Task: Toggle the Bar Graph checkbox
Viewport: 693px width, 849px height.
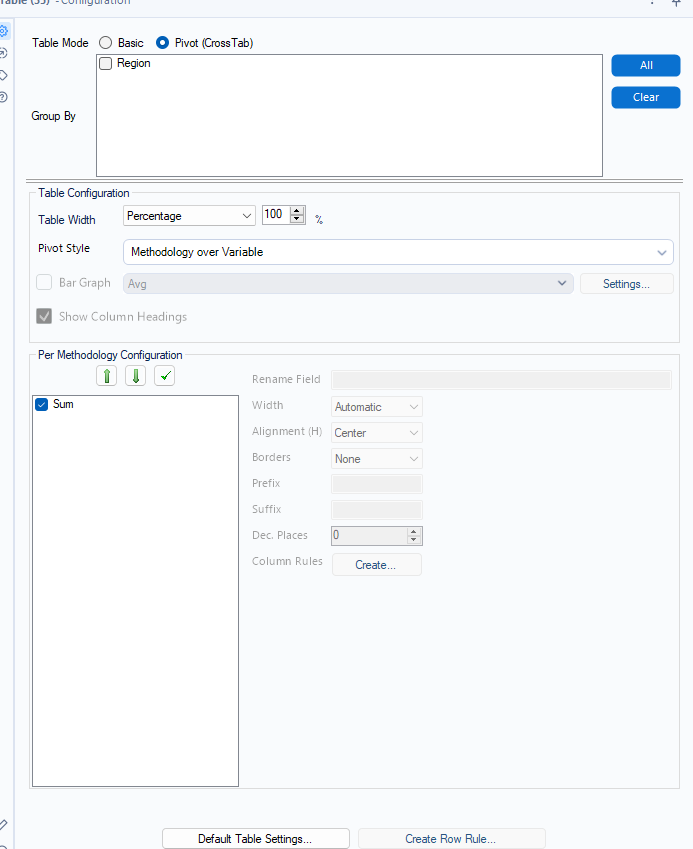Action: (44, 283)
